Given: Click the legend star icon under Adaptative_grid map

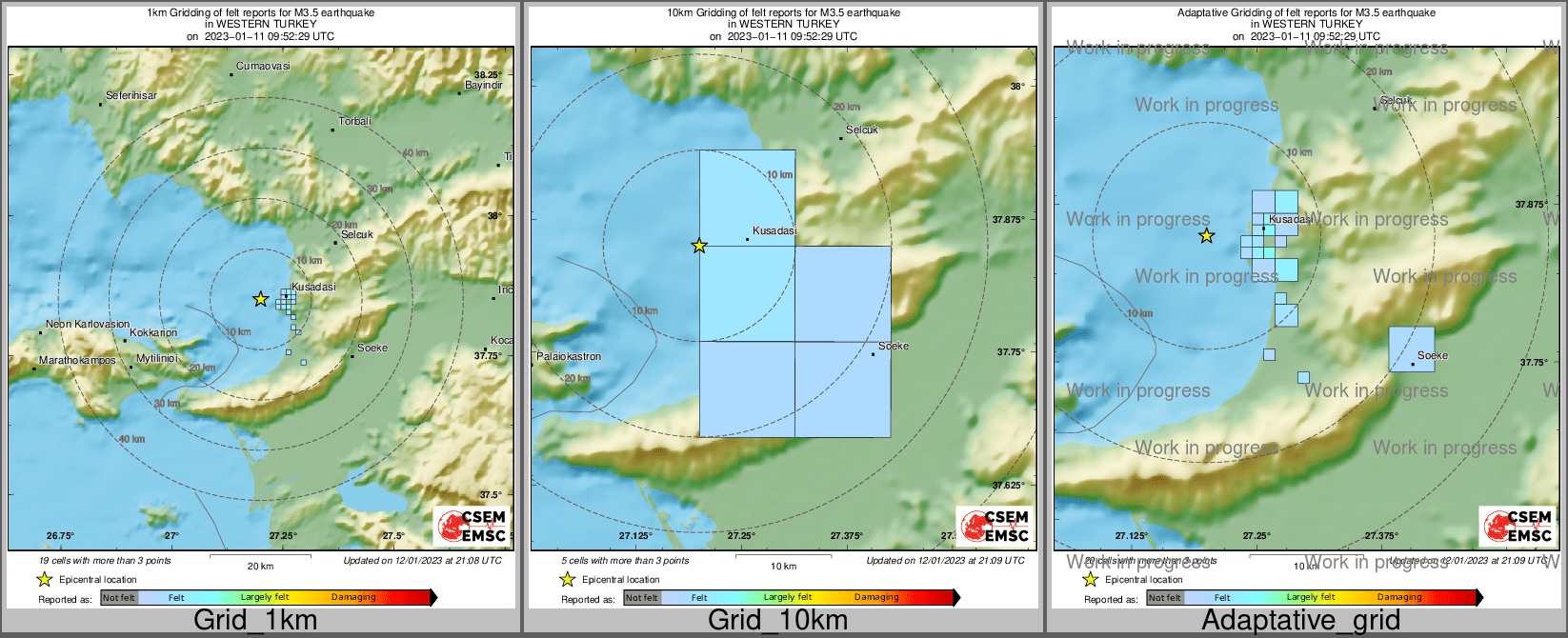Looking at the screenshot, I should point(1091,579).
